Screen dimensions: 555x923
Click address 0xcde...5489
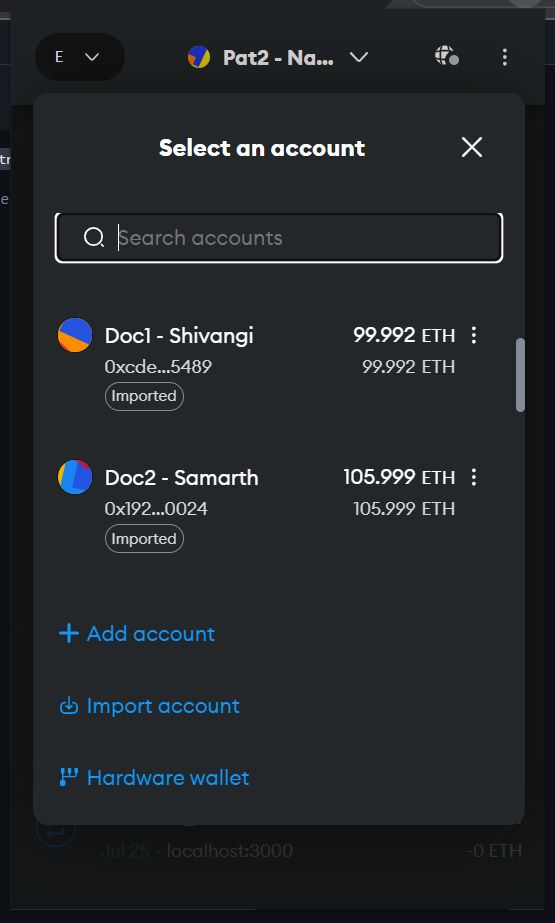coord(158,367)
